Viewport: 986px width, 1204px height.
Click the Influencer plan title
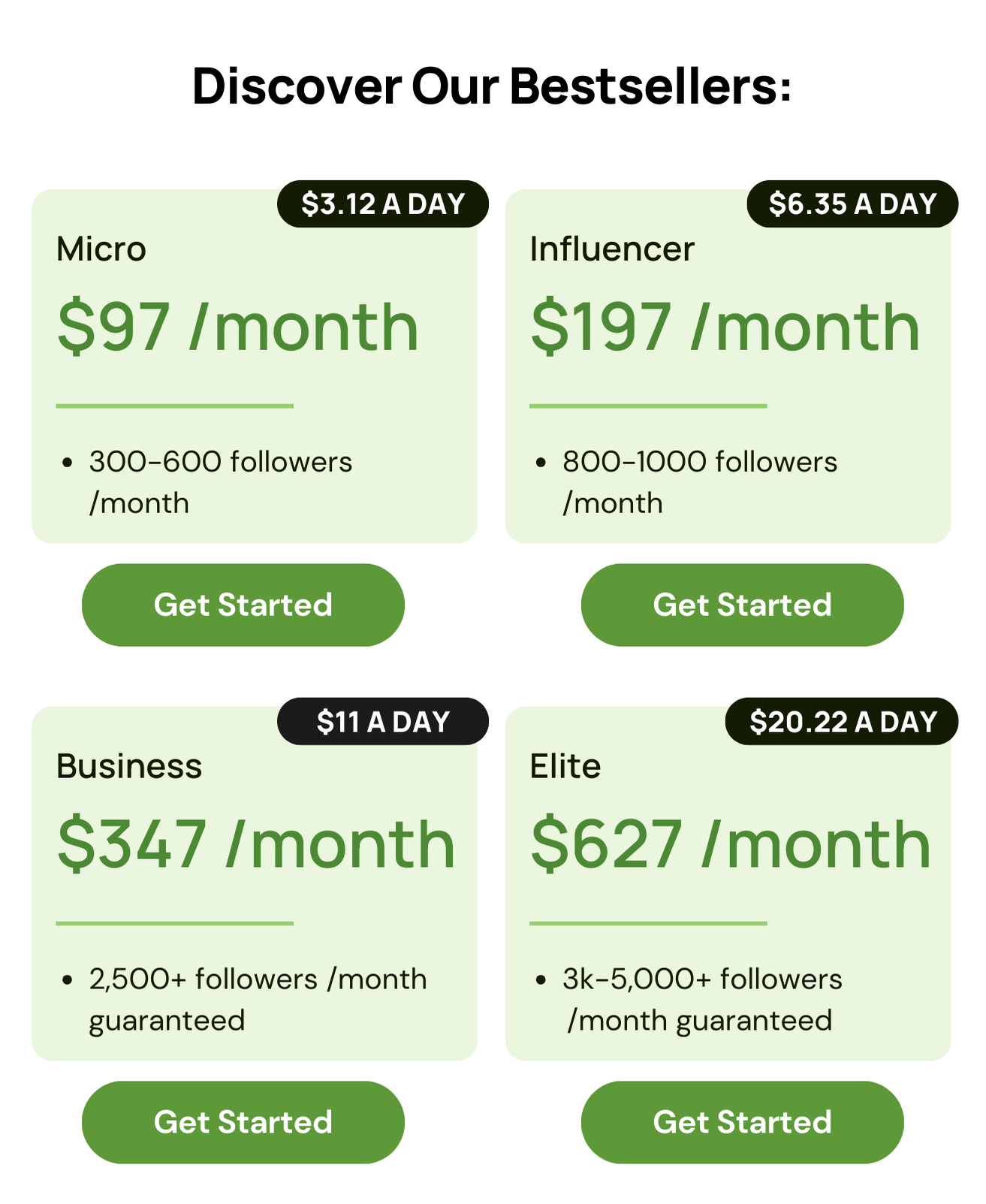tap(612, 249)
